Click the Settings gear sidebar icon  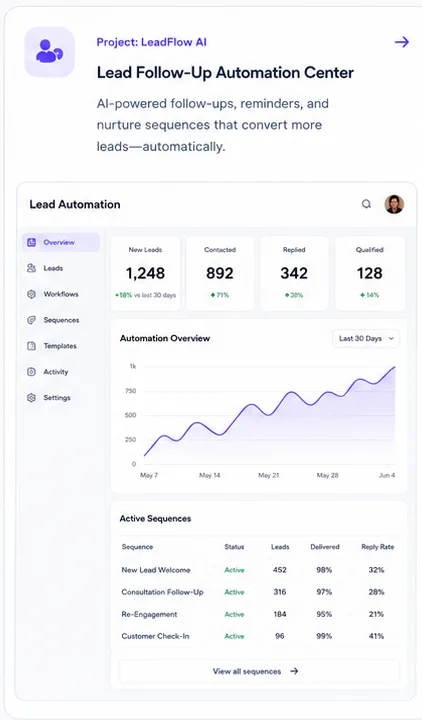tap(31, 398)
